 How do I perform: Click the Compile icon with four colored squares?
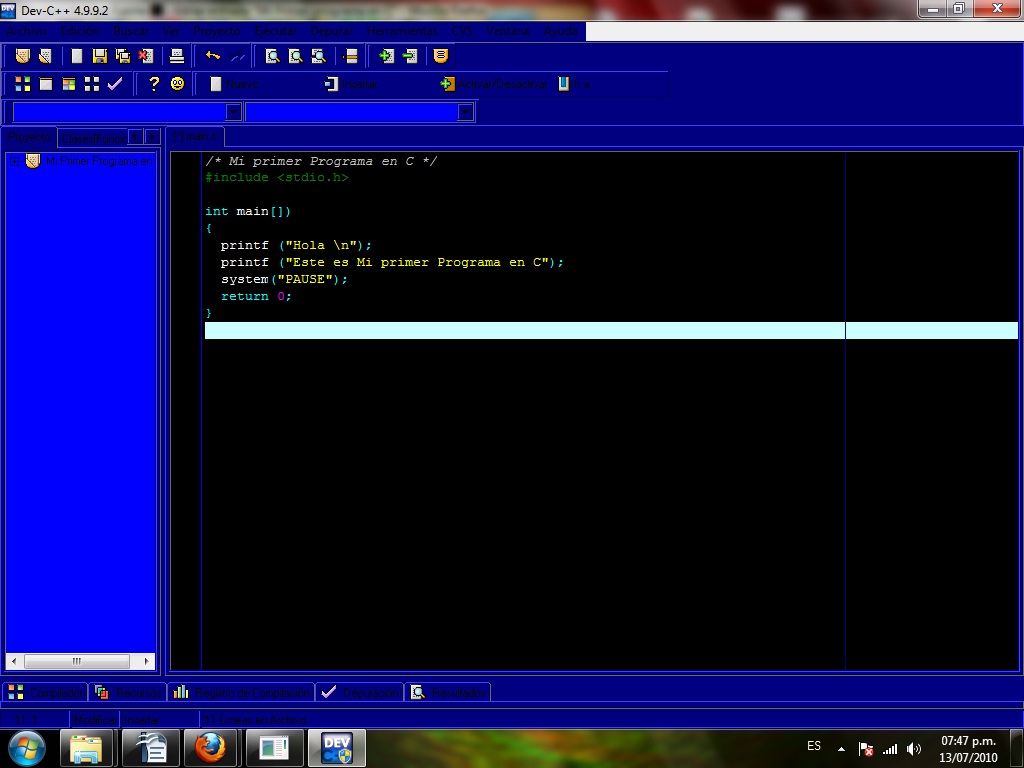pos(23,84)
